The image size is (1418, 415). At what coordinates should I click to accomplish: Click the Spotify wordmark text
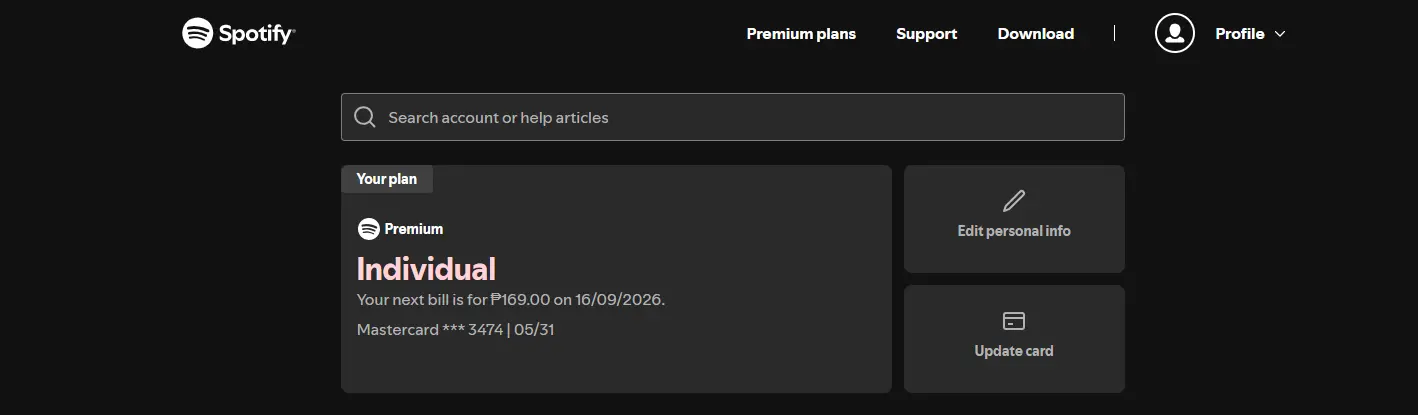click(257, 34)
